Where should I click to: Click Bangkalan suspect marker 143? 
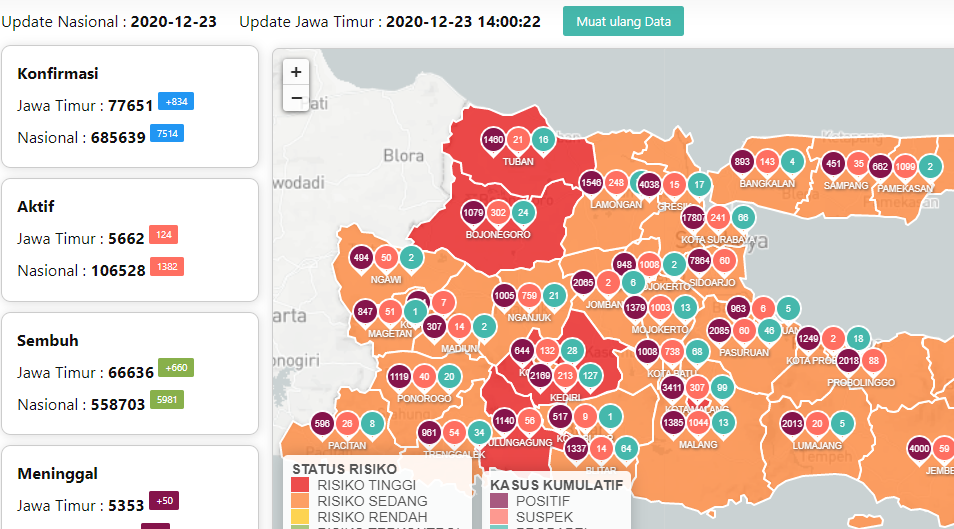point(767,162)
